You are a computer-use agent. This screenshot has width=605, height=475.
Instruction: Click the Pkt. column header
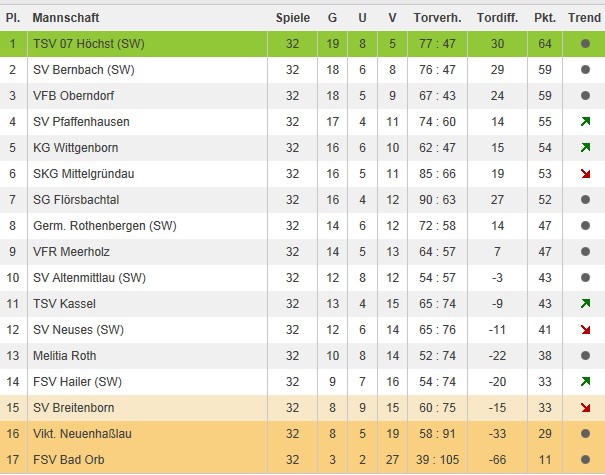tap(545, 18)
